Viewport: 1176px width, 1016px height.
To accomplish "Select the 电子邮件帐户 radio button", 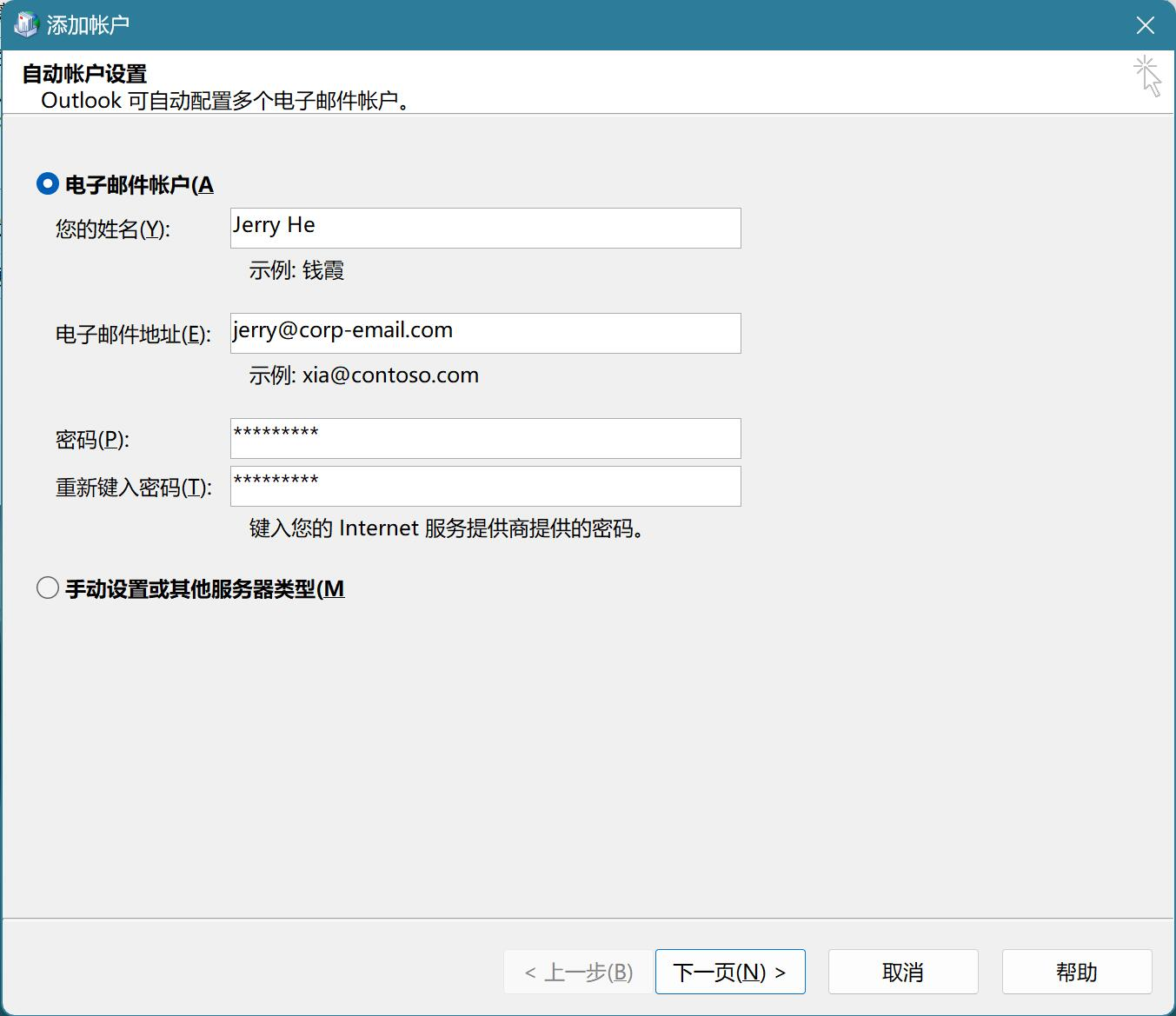I will [48, 184].
